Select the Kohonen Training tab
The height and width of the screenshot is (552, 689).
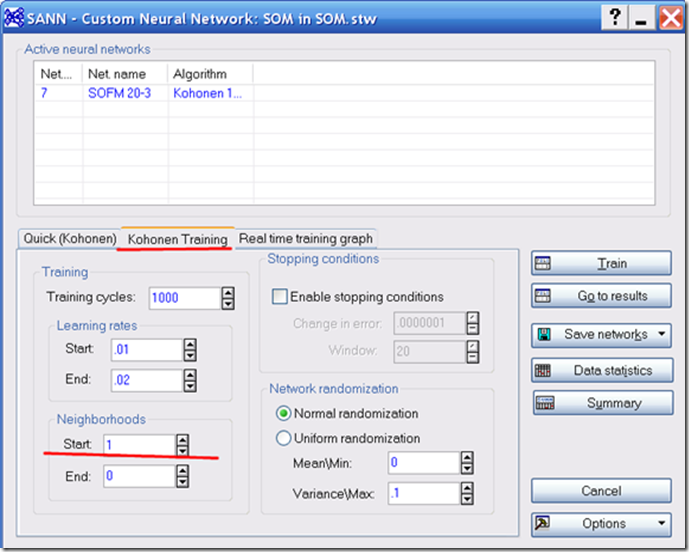(x=178, y=239)
